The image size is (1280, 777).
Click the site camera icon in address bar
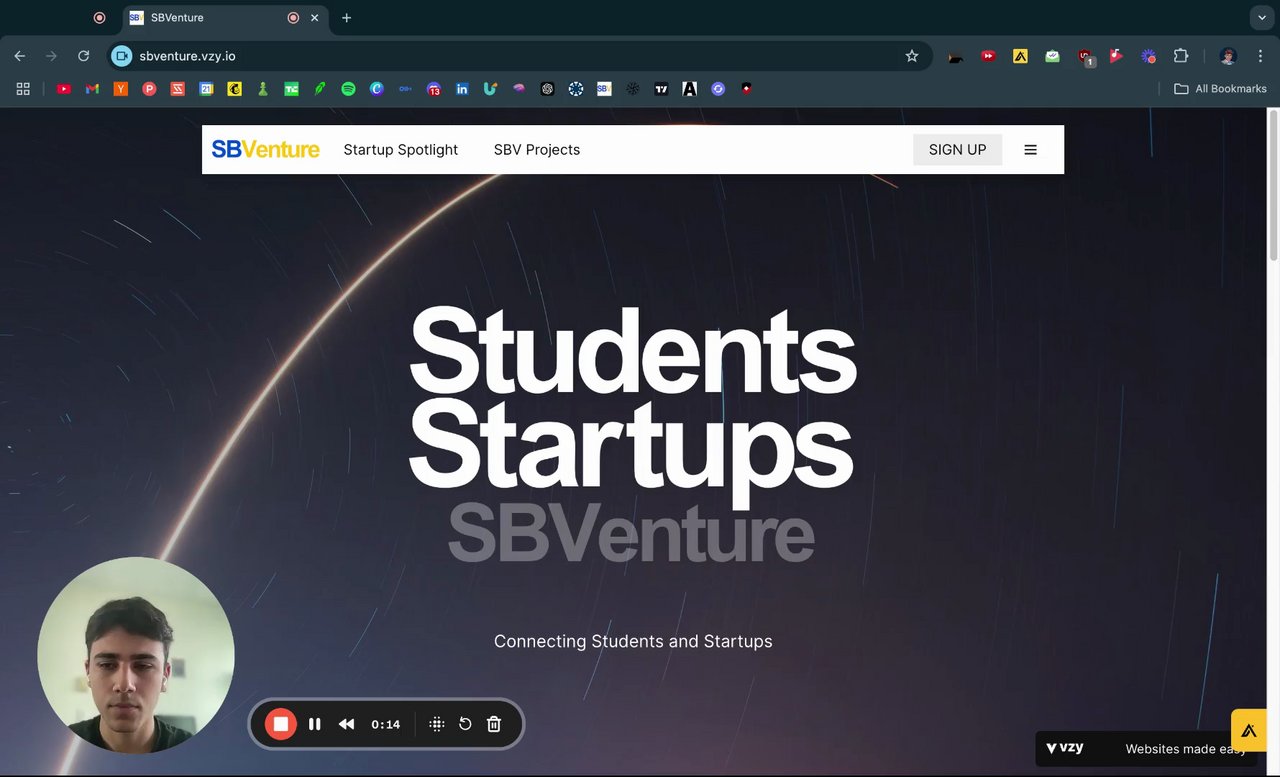click(x=121, y=56)
